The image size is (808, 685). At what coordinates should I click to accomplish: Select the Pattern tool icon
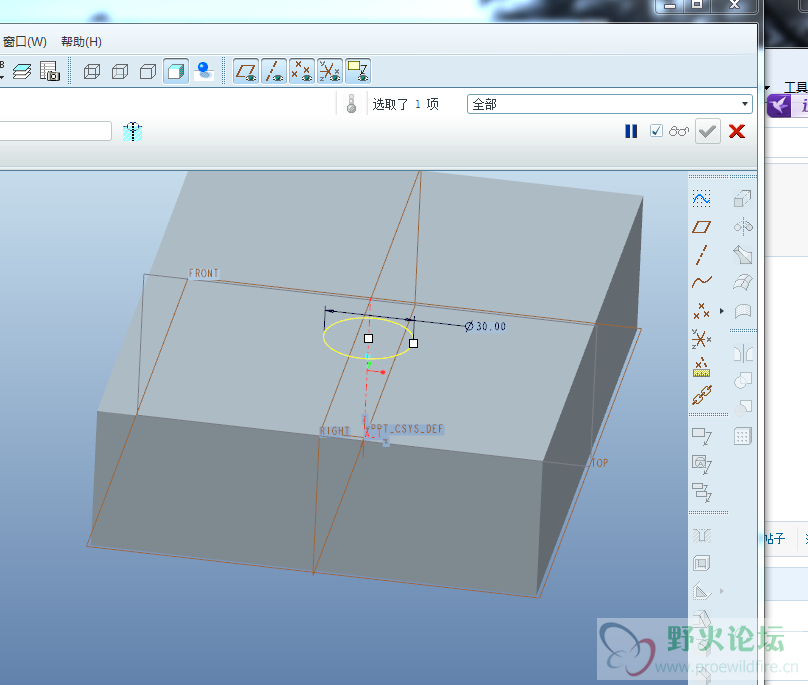point(743,437)
